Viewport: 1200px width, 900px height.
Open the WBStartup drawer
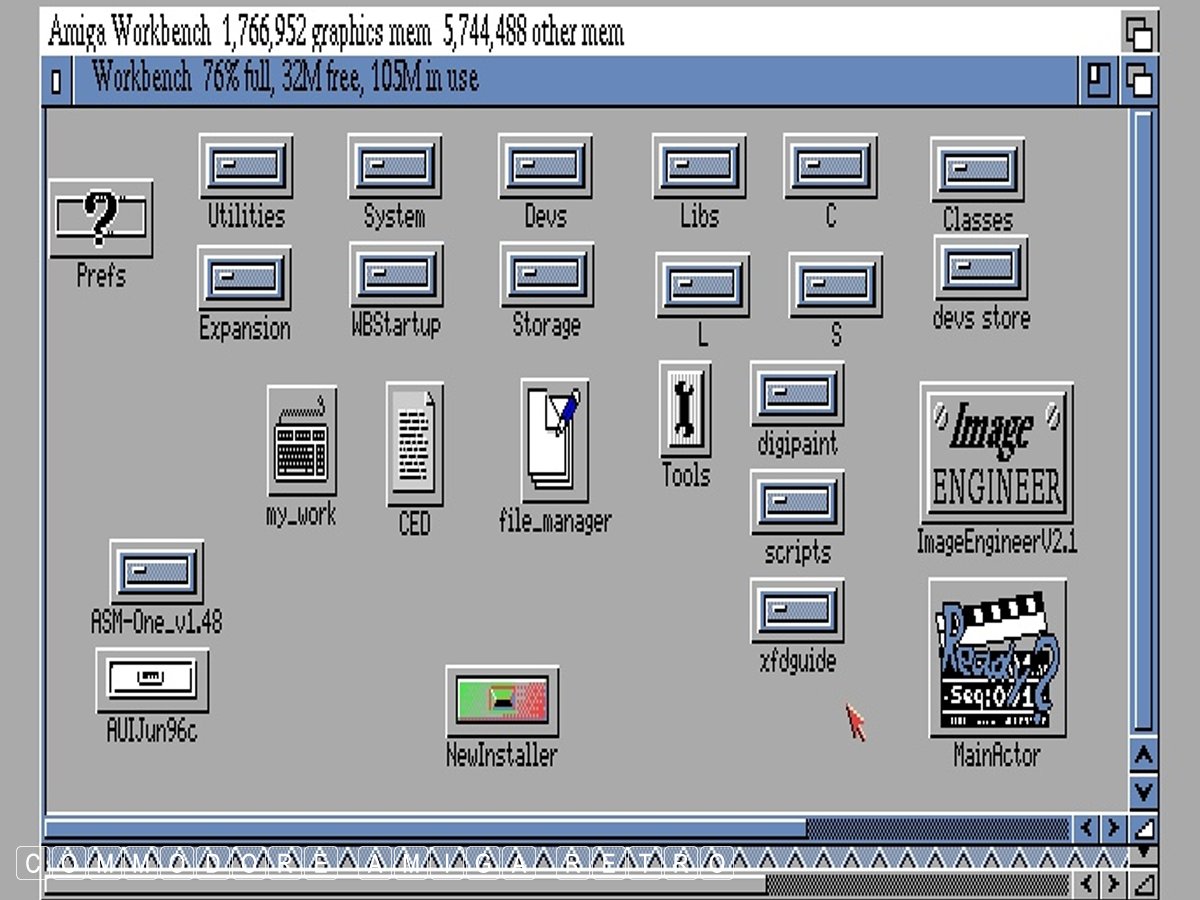click(396, 275)
